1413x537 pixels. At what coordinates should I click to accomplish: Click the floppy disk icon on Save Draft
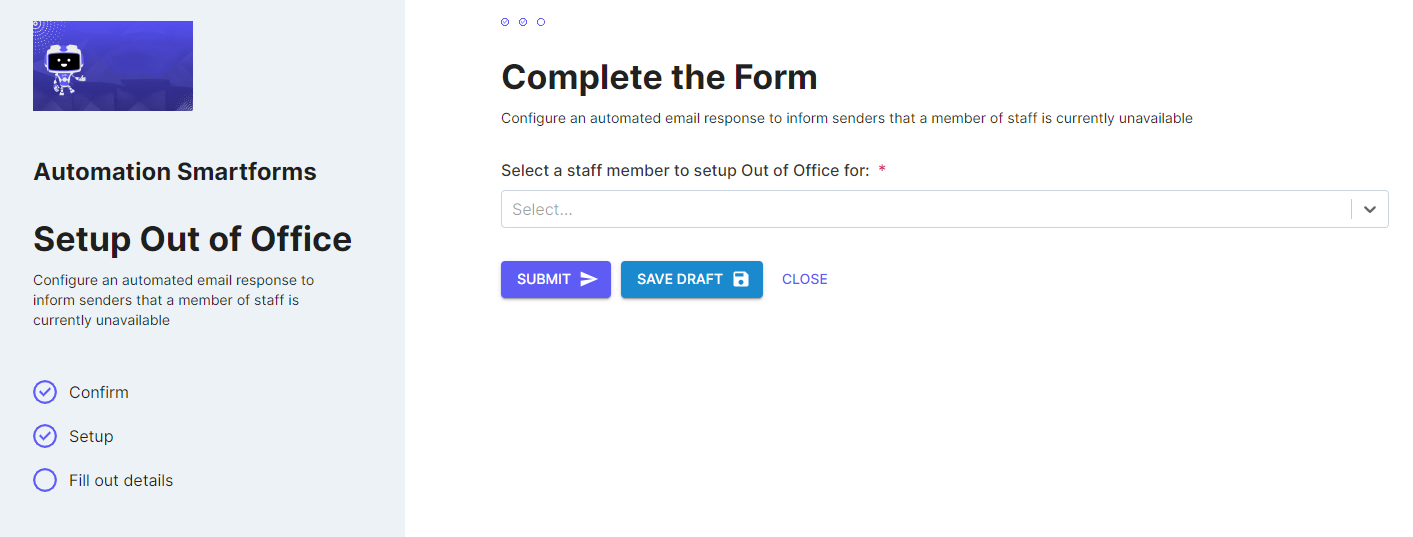(741, 279)
